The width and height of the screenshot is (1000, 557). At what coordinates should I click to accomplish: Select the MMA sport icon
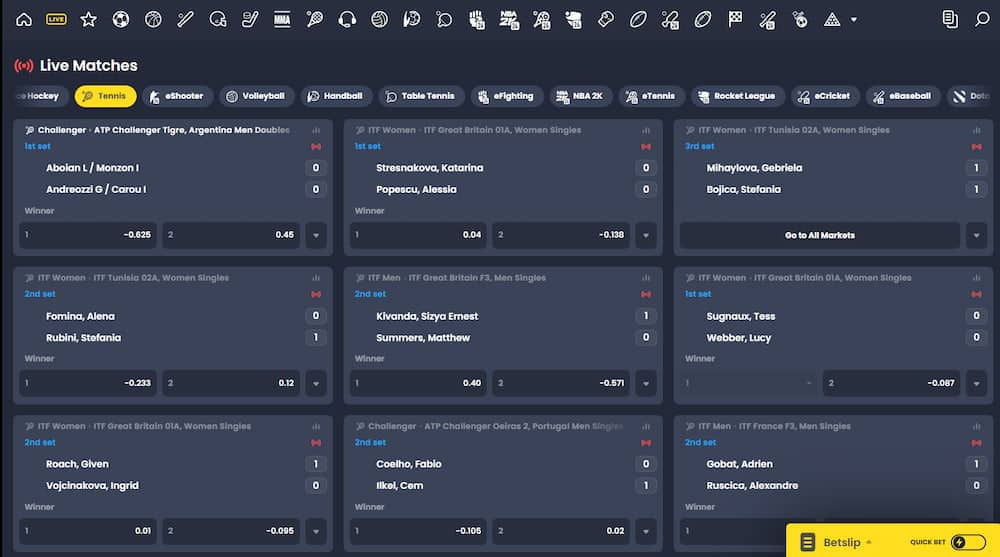pos(282,20)
